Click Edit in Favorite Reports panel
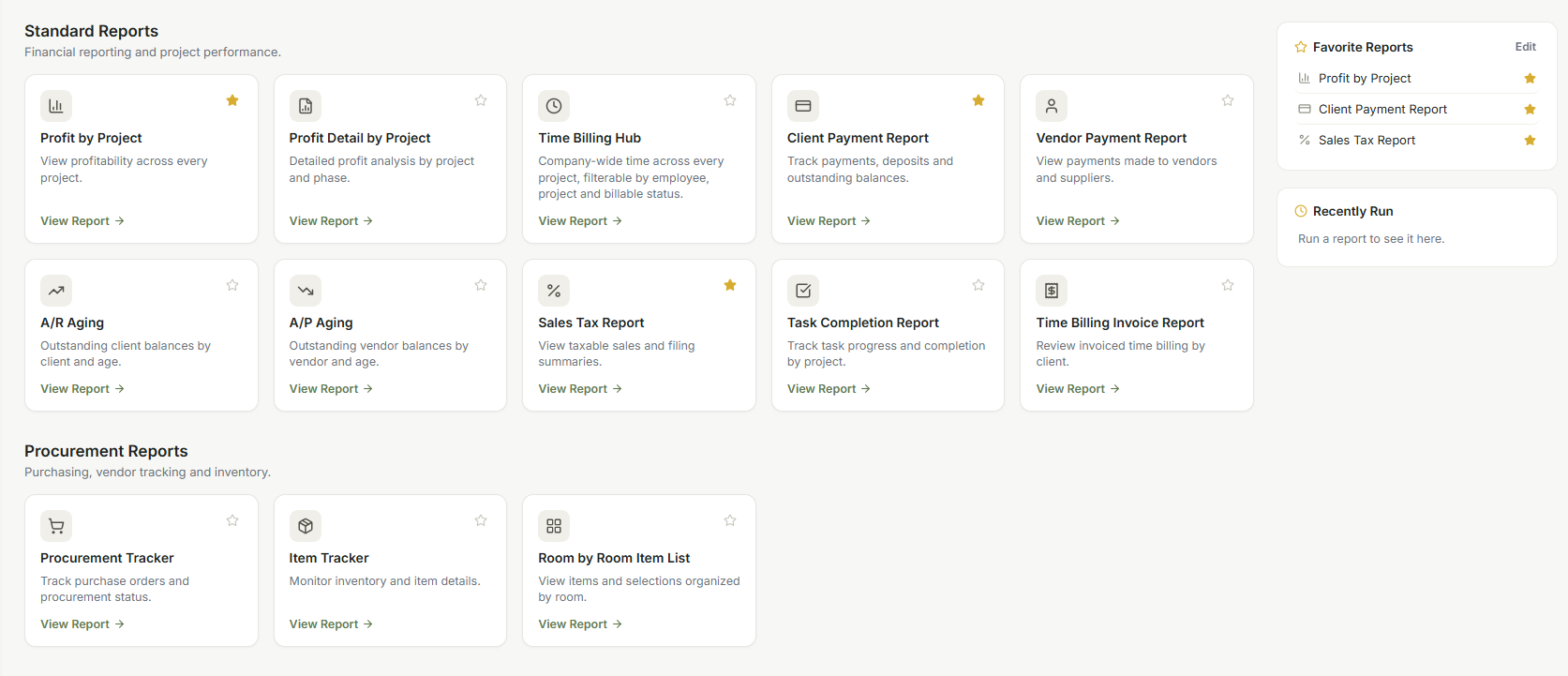This screenshot has height=676, width=1568. tap(1526, 47)
